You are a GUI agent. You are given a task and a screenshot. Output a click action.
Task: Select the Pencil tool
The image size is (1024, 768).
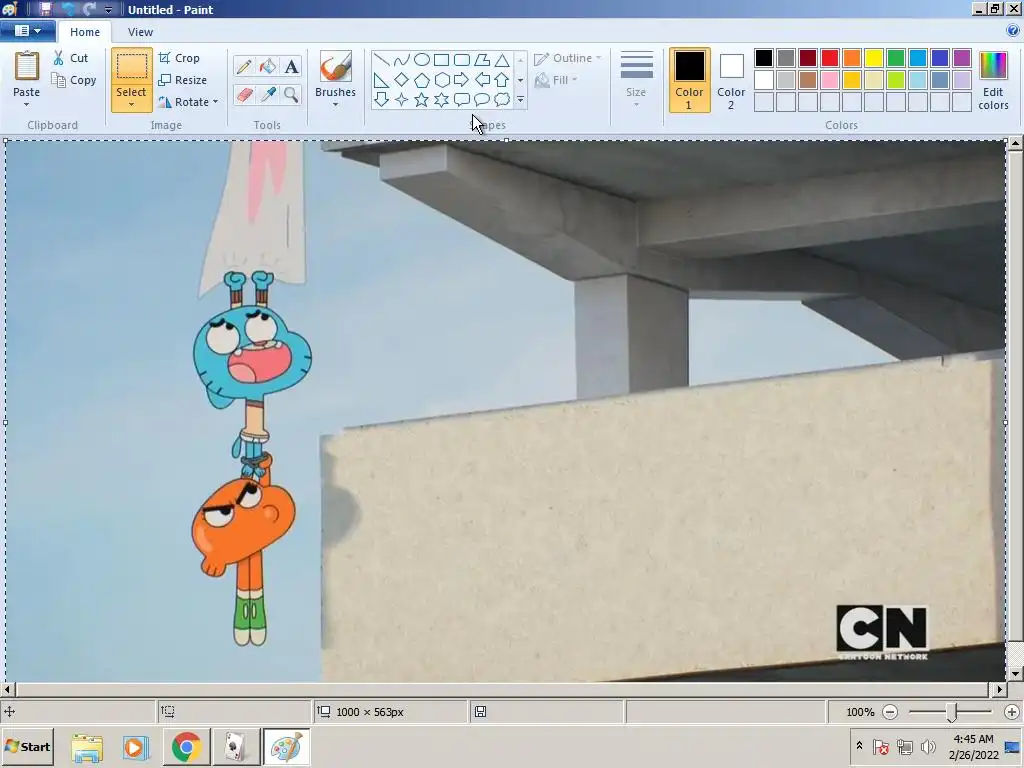[x=244, y=66]
